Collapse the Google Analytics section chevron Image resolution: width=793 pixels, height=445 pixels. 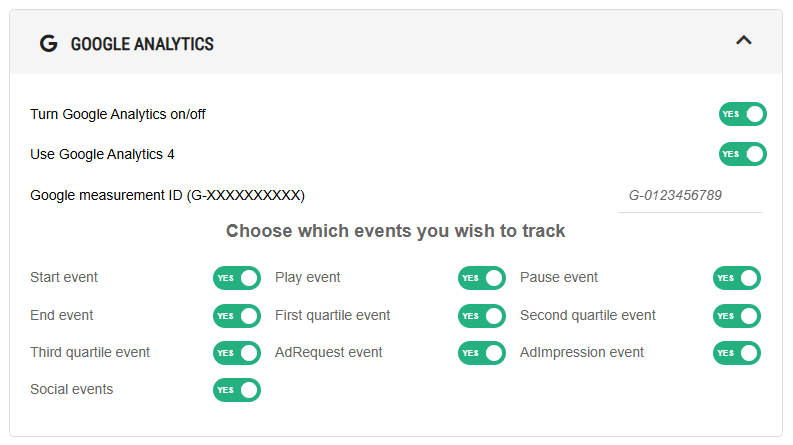(743, 40)
